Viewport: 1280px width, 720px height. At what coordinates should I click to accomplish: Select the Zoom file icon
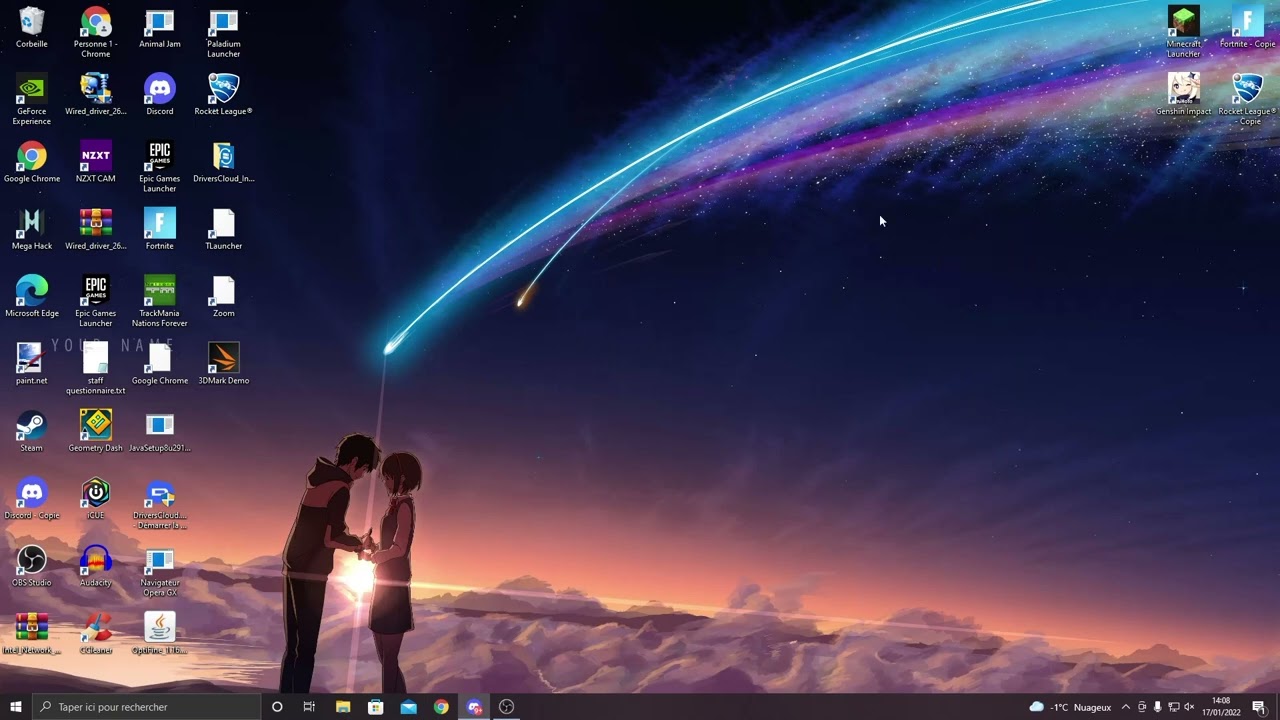coord(223,296)
